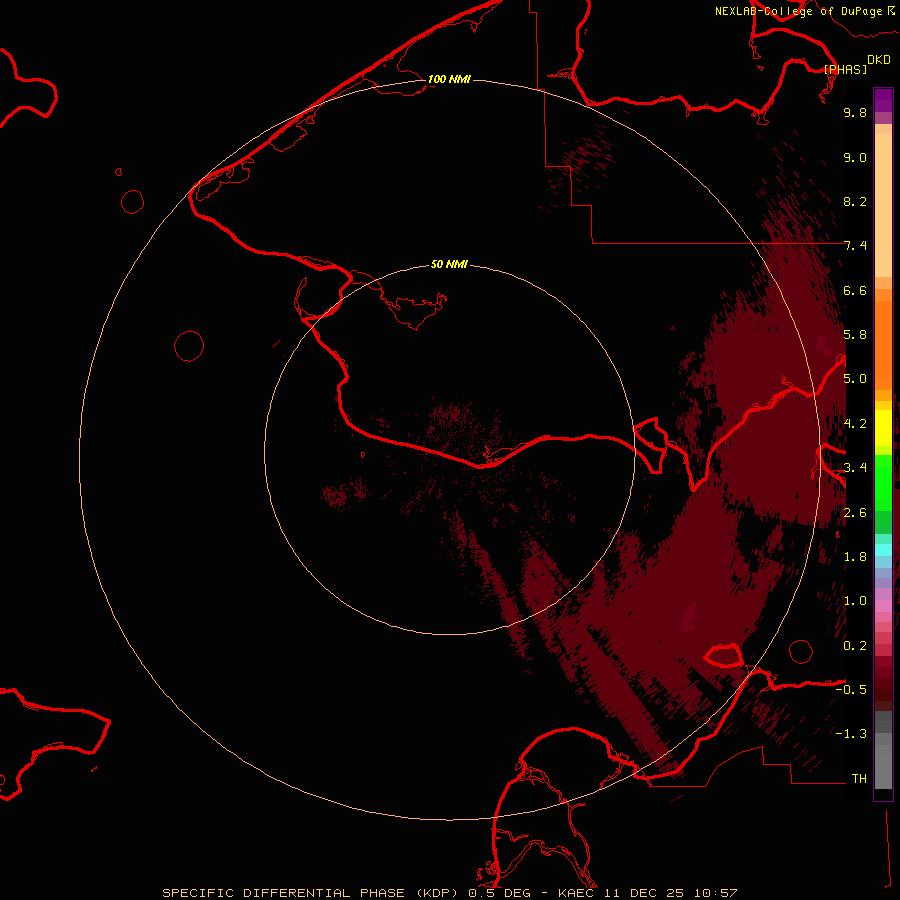Click the 6.6 value on the color scale

coord(855,290)
